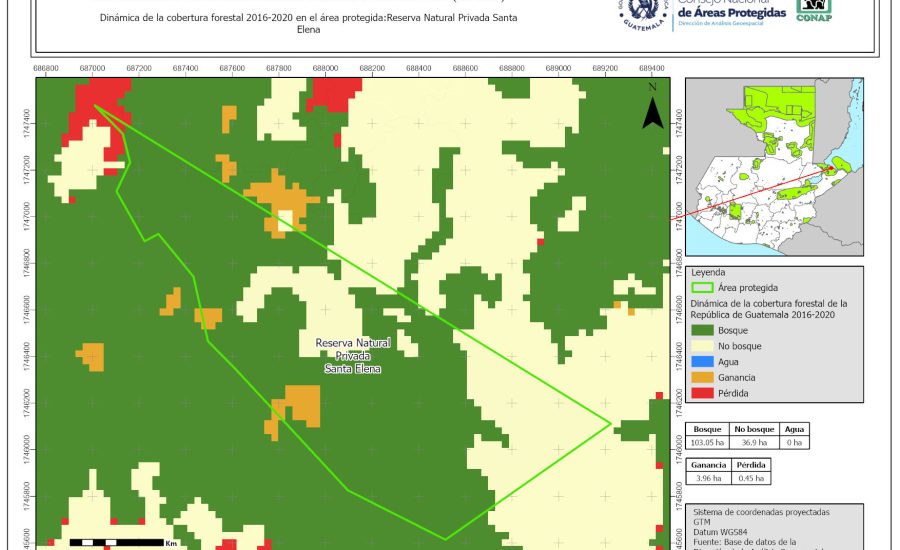Screen dimensions: 900x550
Task: Pick the orange Ganancia legend swatch
Action: [x=703, y=377]
